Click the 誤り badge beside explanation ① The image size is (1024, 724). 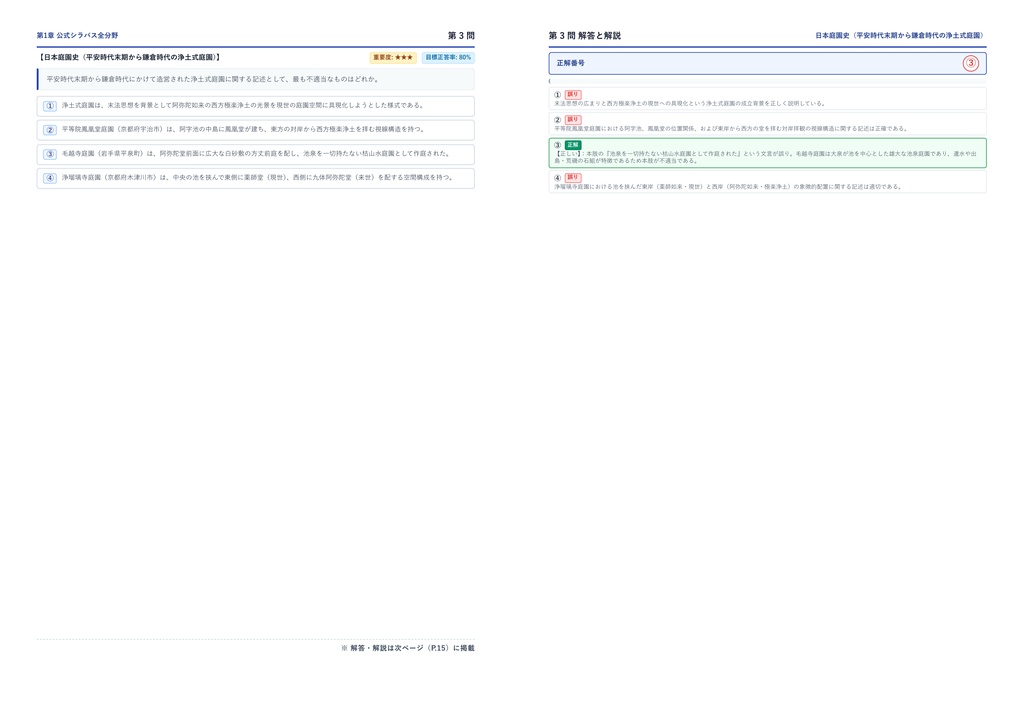click(x=573, y=95)
